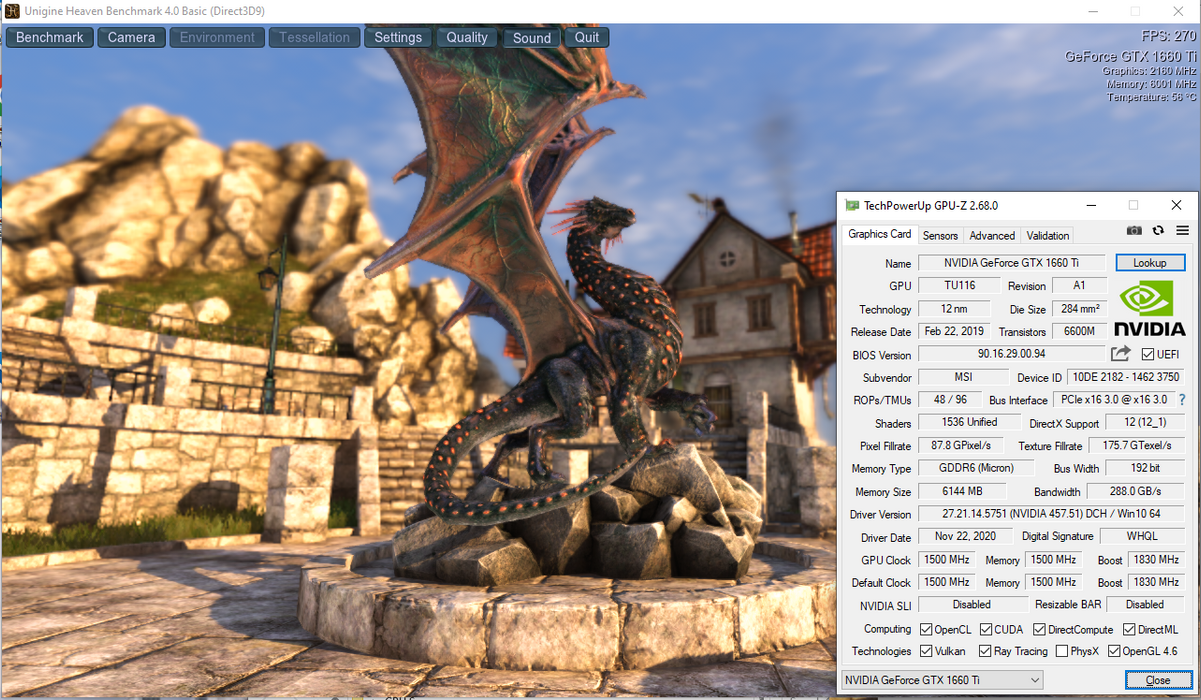
Task: Refresh GPU-Z data with the refresh icon
Action: point(1158,230)
